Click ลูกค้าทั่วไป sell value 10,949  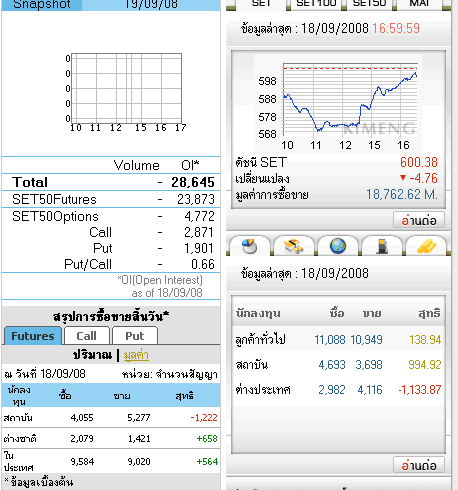(366, 340)
